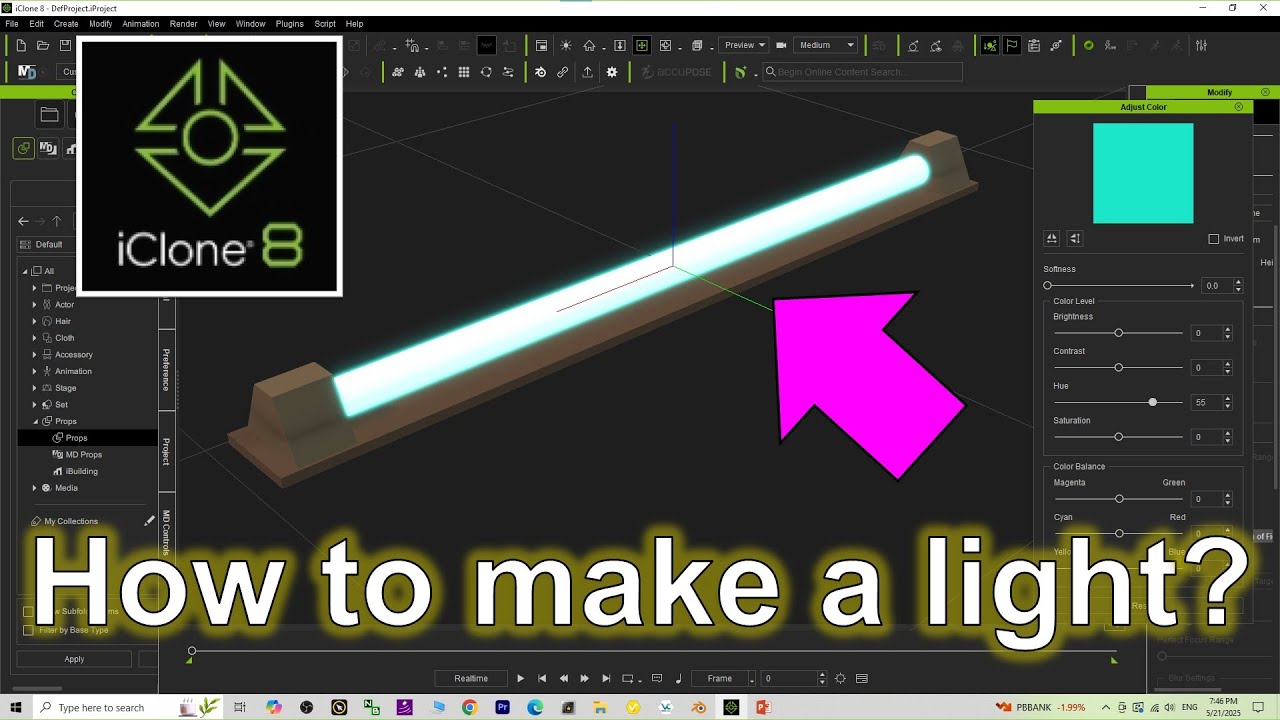The height and width of the screenshot is (720, 1280).
Task: Click the Premiere Pro icon in taskbar
Action: click(503, 707)
